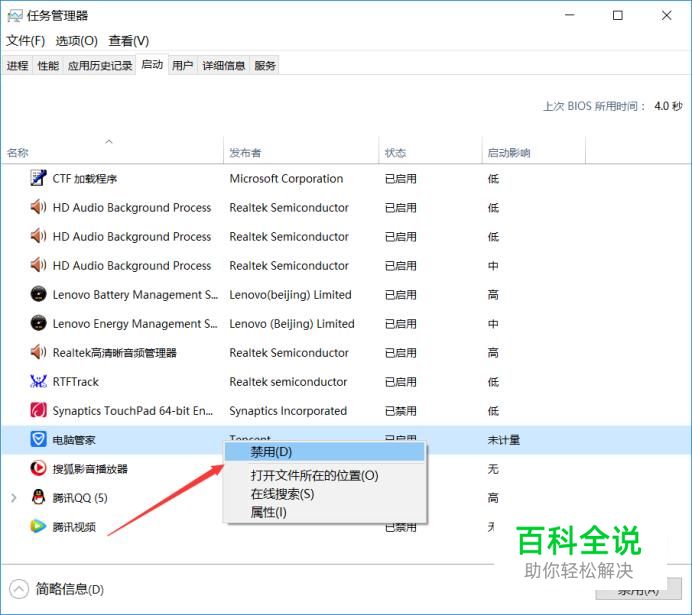Select Lenovo Battery Management S... entry
Viewport: 692px width, 615px height.
(135, 295)
